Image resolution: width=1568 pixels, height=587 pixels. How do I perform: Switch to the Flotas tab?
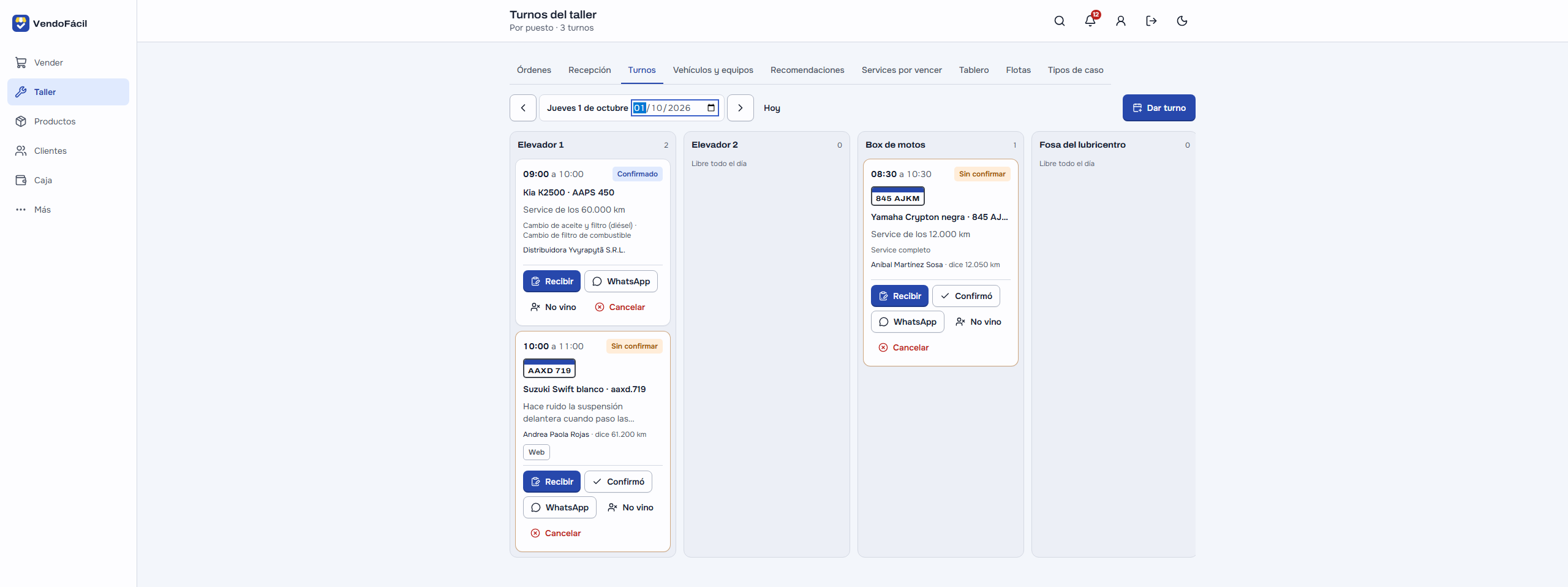pos(1018,70)
